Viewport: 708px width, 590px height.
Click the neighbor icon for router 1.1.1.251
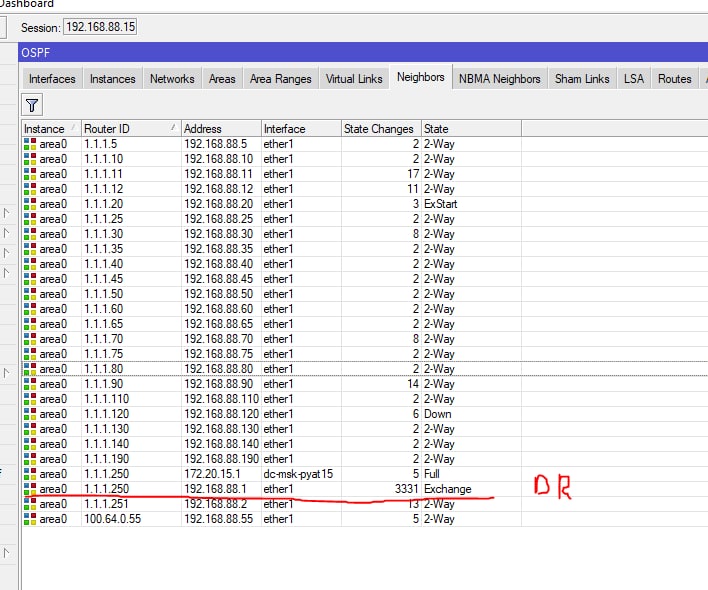point(30,504)
